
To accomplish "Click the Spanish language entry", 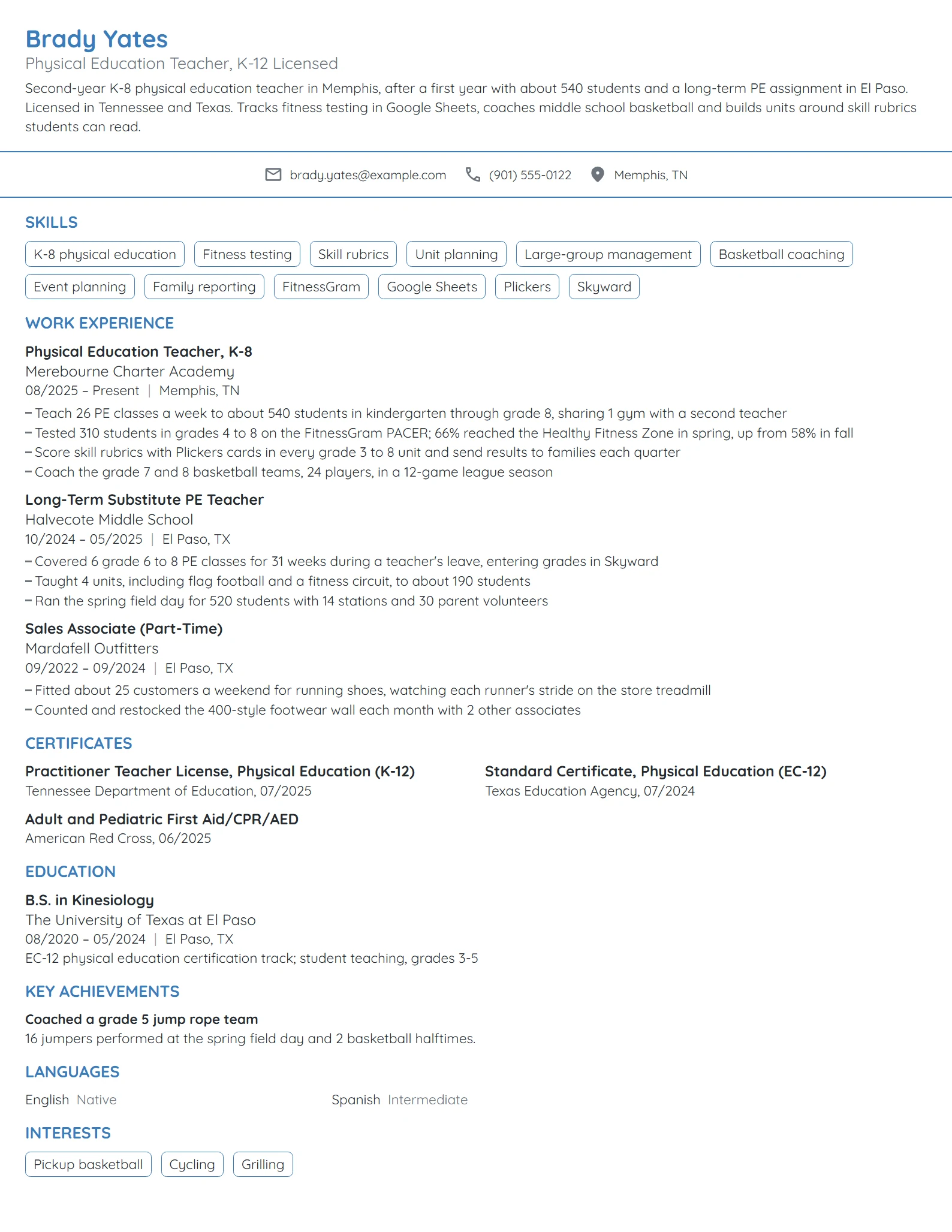I will point(400,1100).
